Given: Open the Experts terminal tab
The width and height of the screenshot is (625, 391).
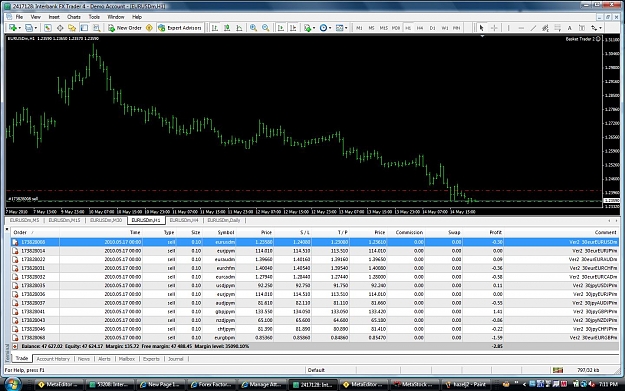Looking at the screenshot, I should click(151, 359).
